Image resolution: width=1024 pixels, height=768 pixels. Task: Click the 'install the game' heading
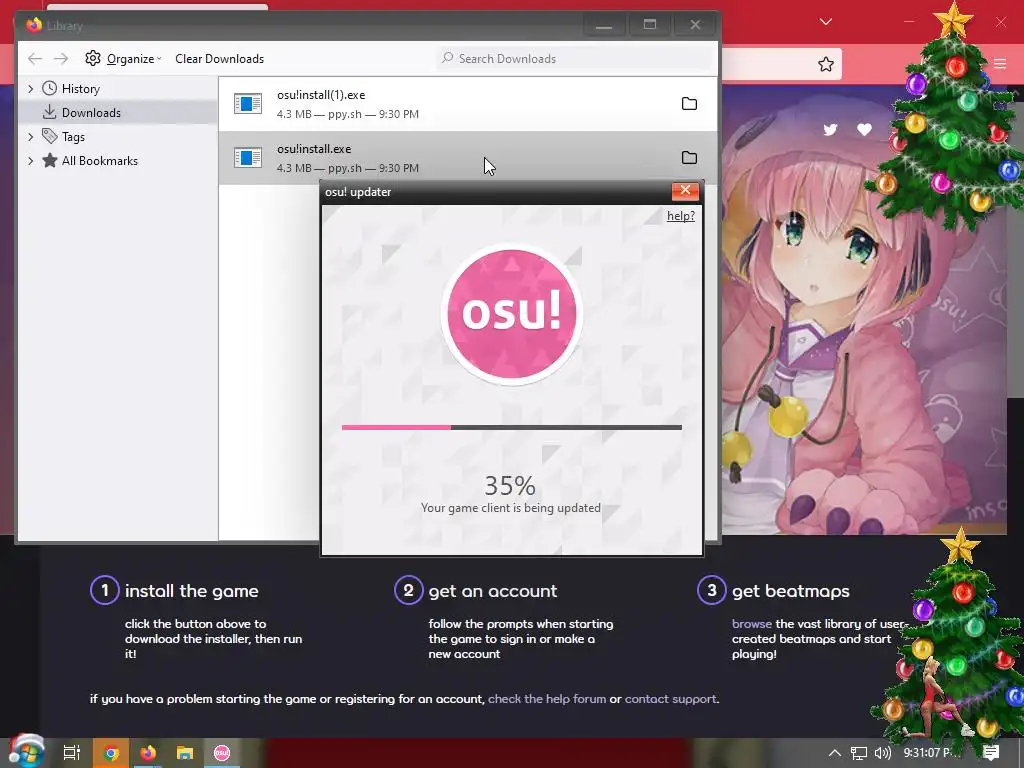pyautogui.click(x=191, y=591)
